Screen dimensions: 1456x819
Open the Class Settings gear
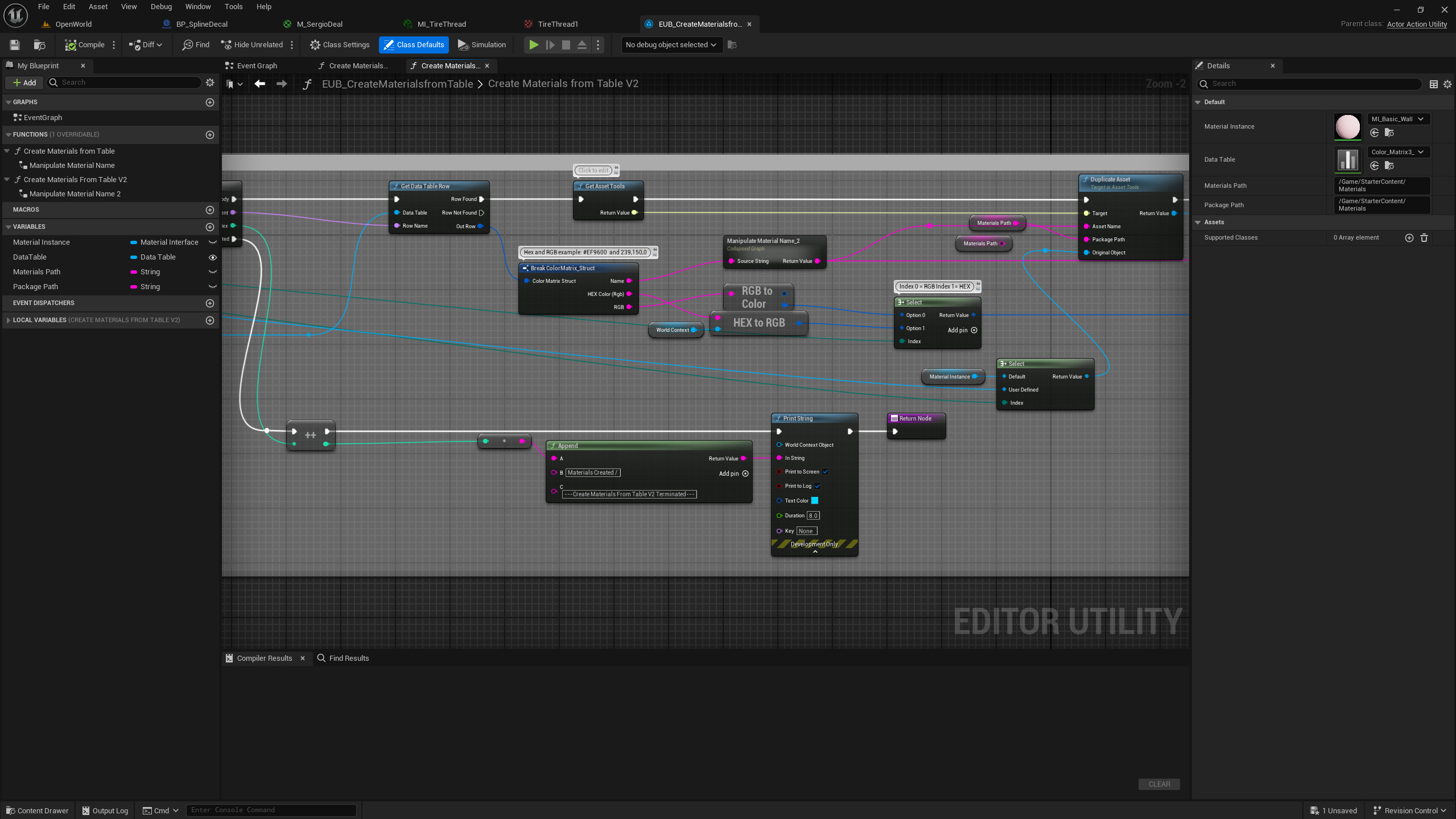pyautogui.click(x=315, y=44)
